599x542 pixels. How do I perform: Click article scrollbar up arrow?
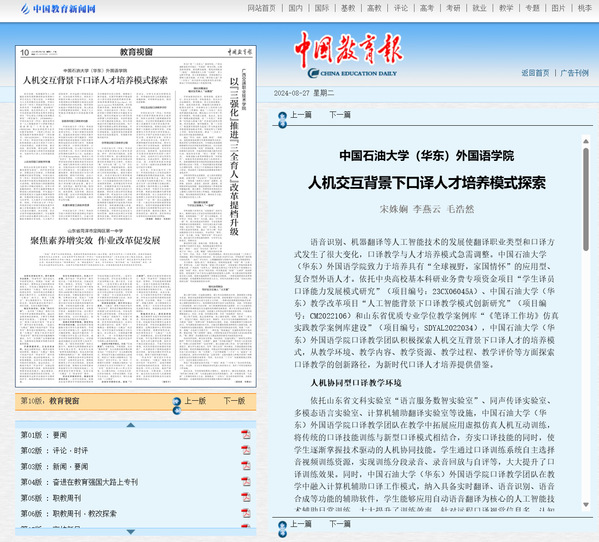click(586, 141)
